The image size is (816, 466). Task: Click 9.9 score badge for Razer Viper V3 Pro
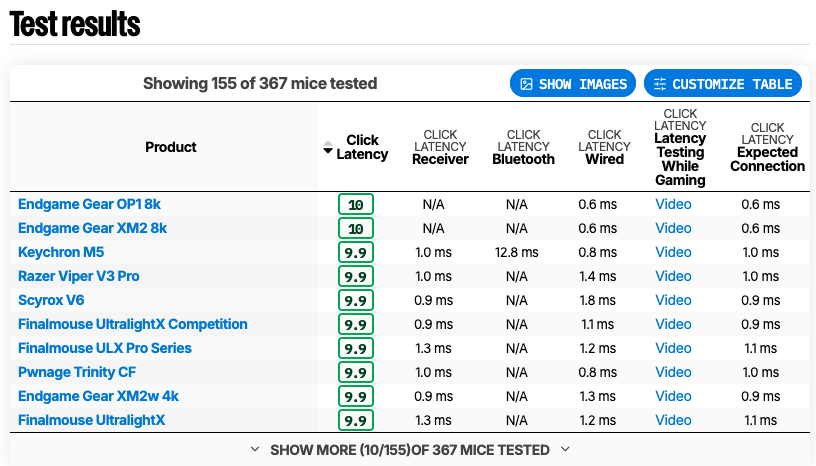356,276
